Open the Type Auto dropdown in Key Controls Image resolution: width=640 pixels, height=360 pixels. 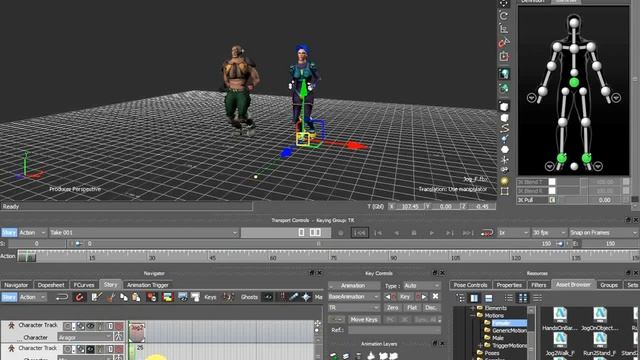pos(422,286)
